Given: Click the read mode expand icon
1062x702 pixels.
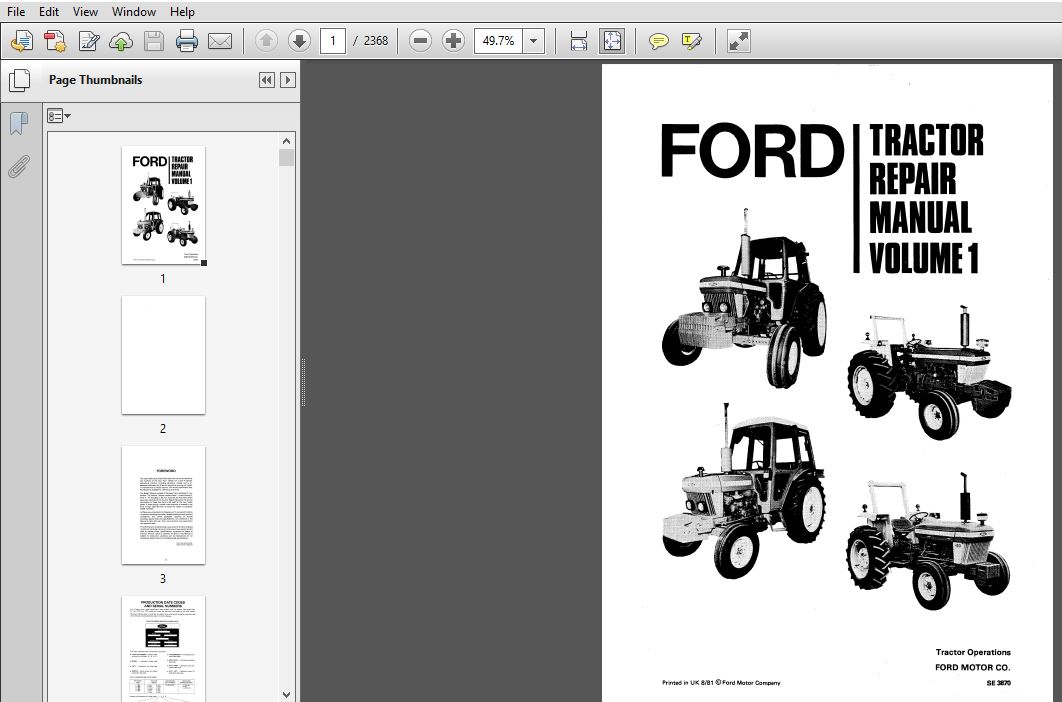Looking at the screenshot, I should pyautogui.click(x=738, y=41).
